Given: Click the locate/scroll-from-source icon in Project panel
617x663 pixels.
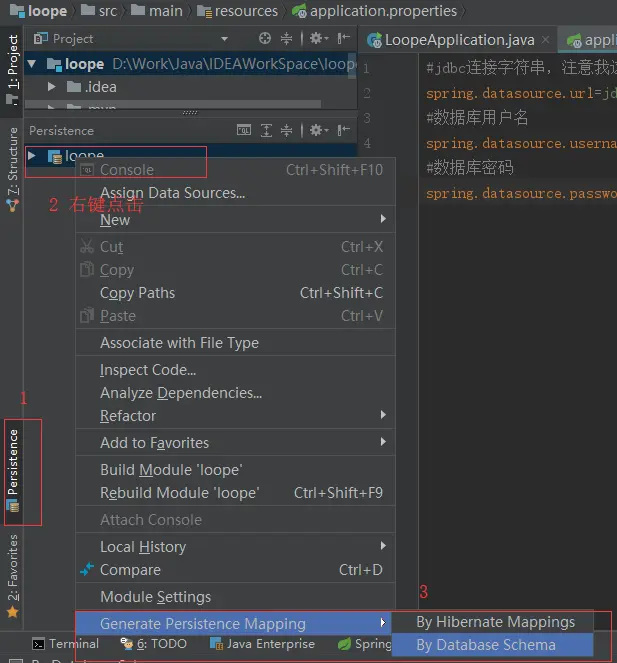Looking at the screenshot, I should pyautogui.click(x=265, y=38).
